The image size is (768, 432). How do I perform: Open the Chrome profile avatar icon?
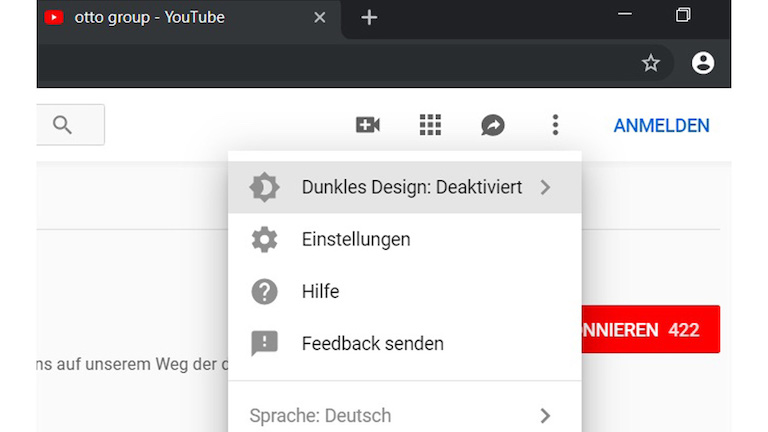click(x=703, y=63)
